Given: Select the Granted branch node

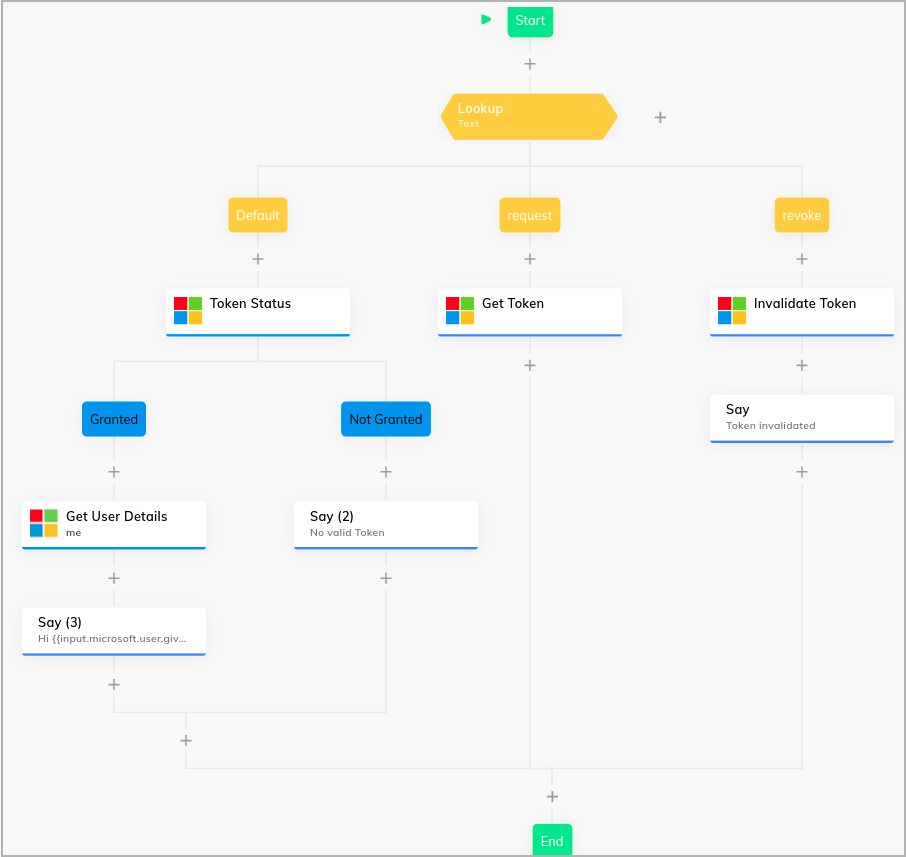Looking at the screenshot, I should 114,419.
